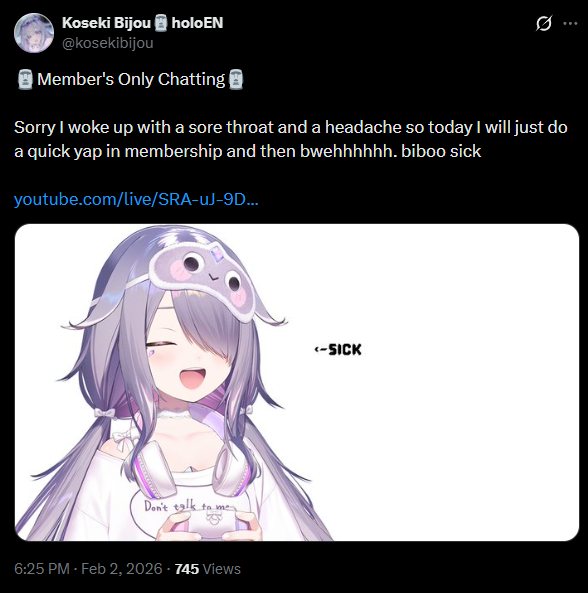Click the game controller in the character's hands
This screenshot has width=588, height=593.
point(210,524)
